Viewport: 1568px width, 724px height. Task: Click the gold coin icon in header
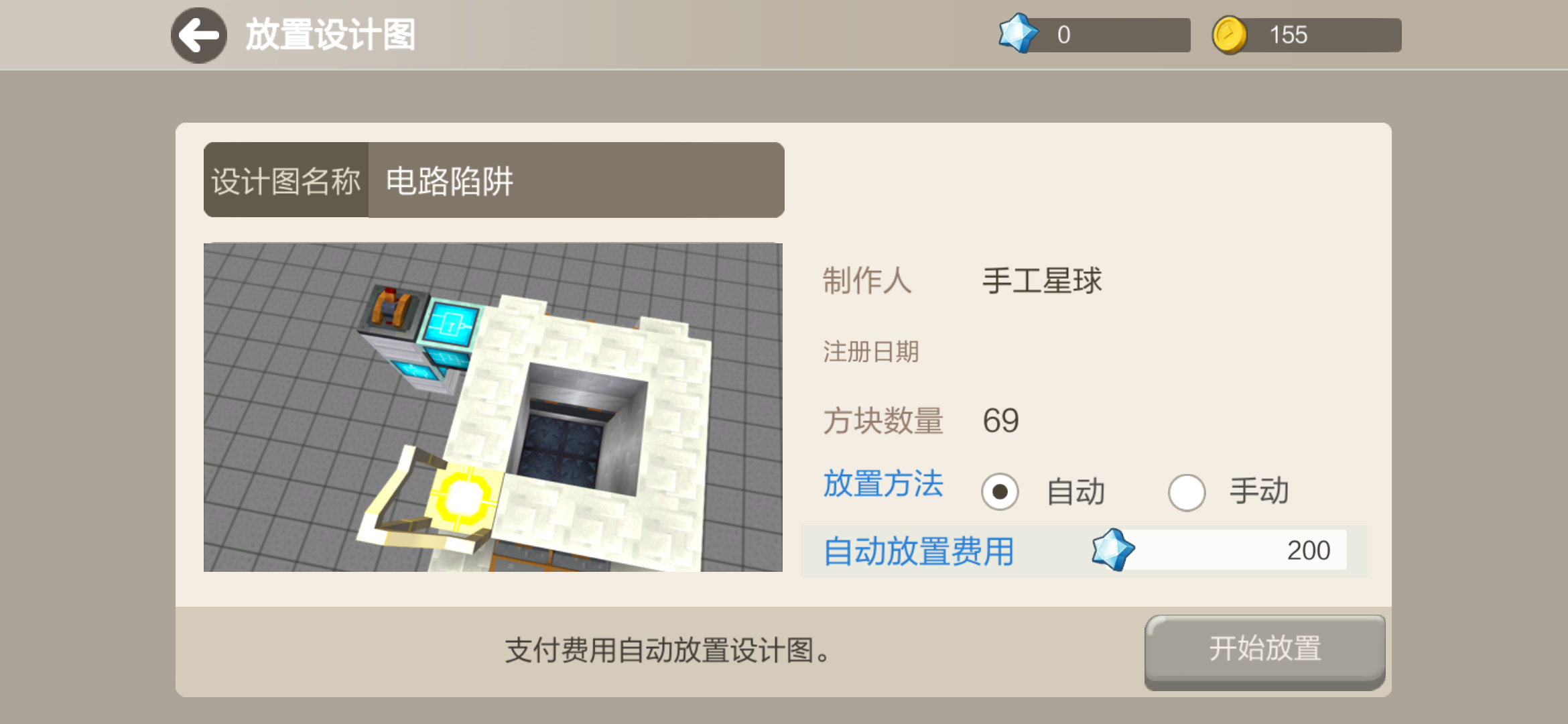click(x=1230, y=35)
